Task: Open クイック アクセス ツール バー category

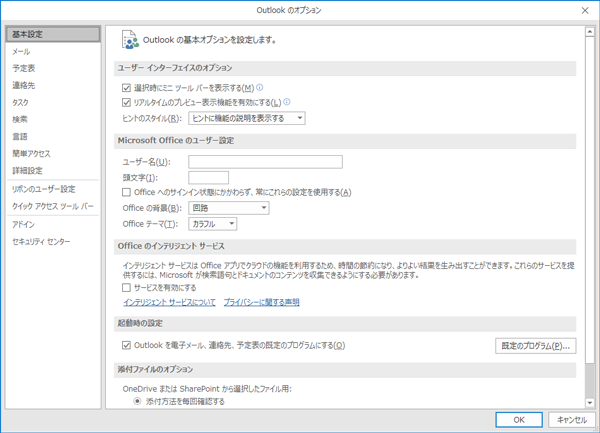Action: tap(53, 206)
